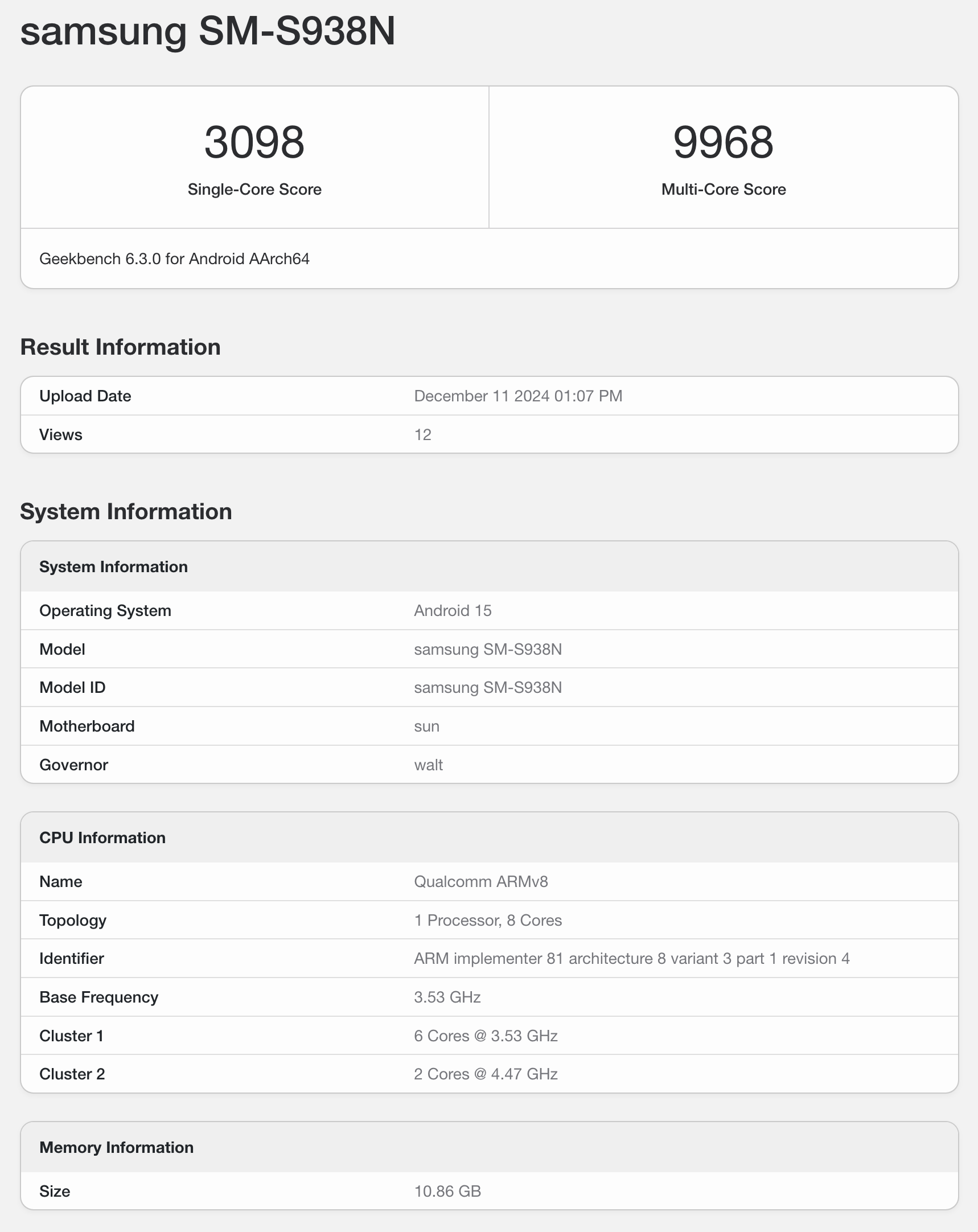
Task: Select the ARM Identifier row
Action: coord(631,958)
